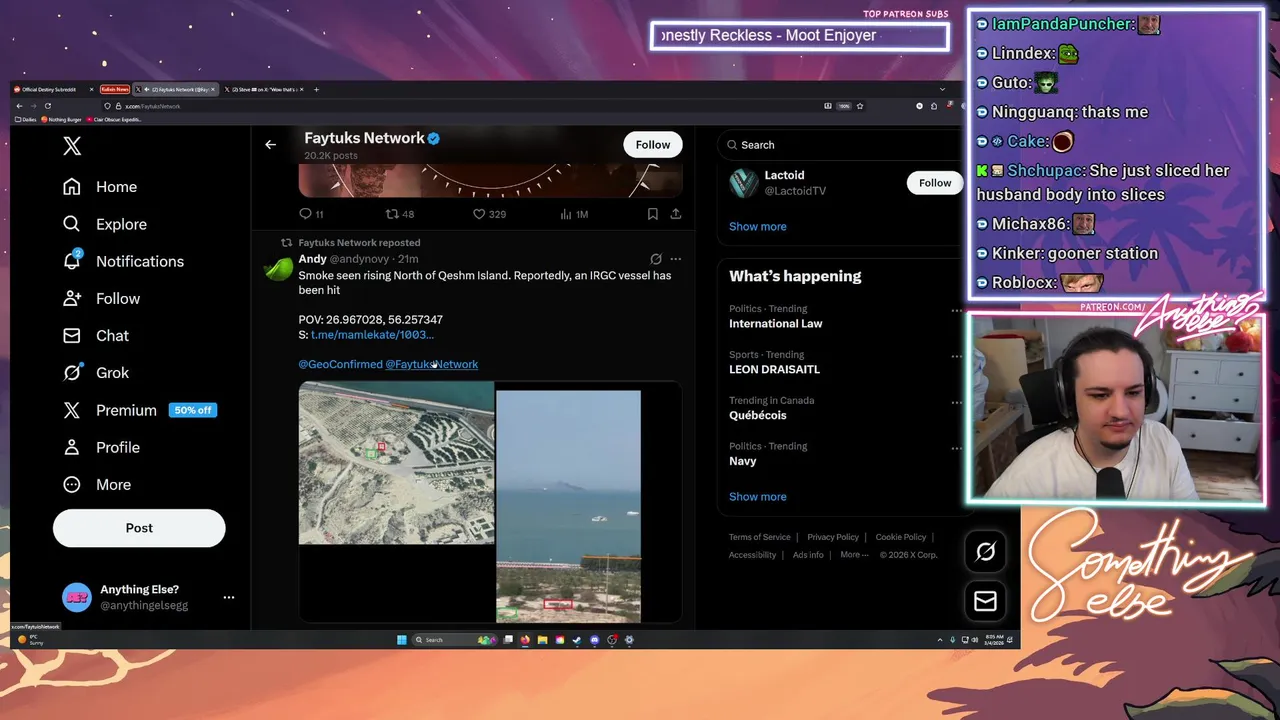1280x720 pixels.
Task: Open the Follow item in the left sidebar
Action: [x=101, y=298]
